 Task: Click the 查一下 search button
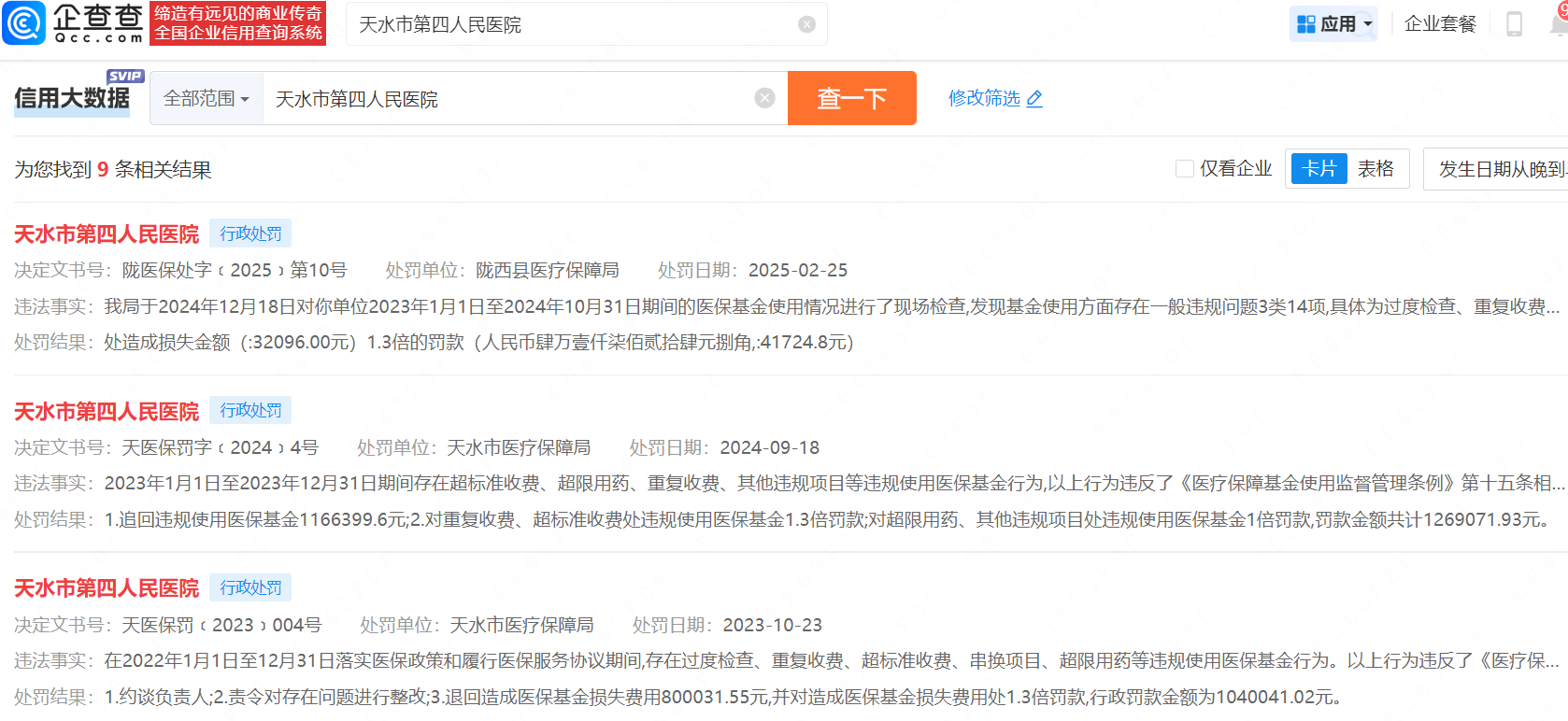pos(851,98)
